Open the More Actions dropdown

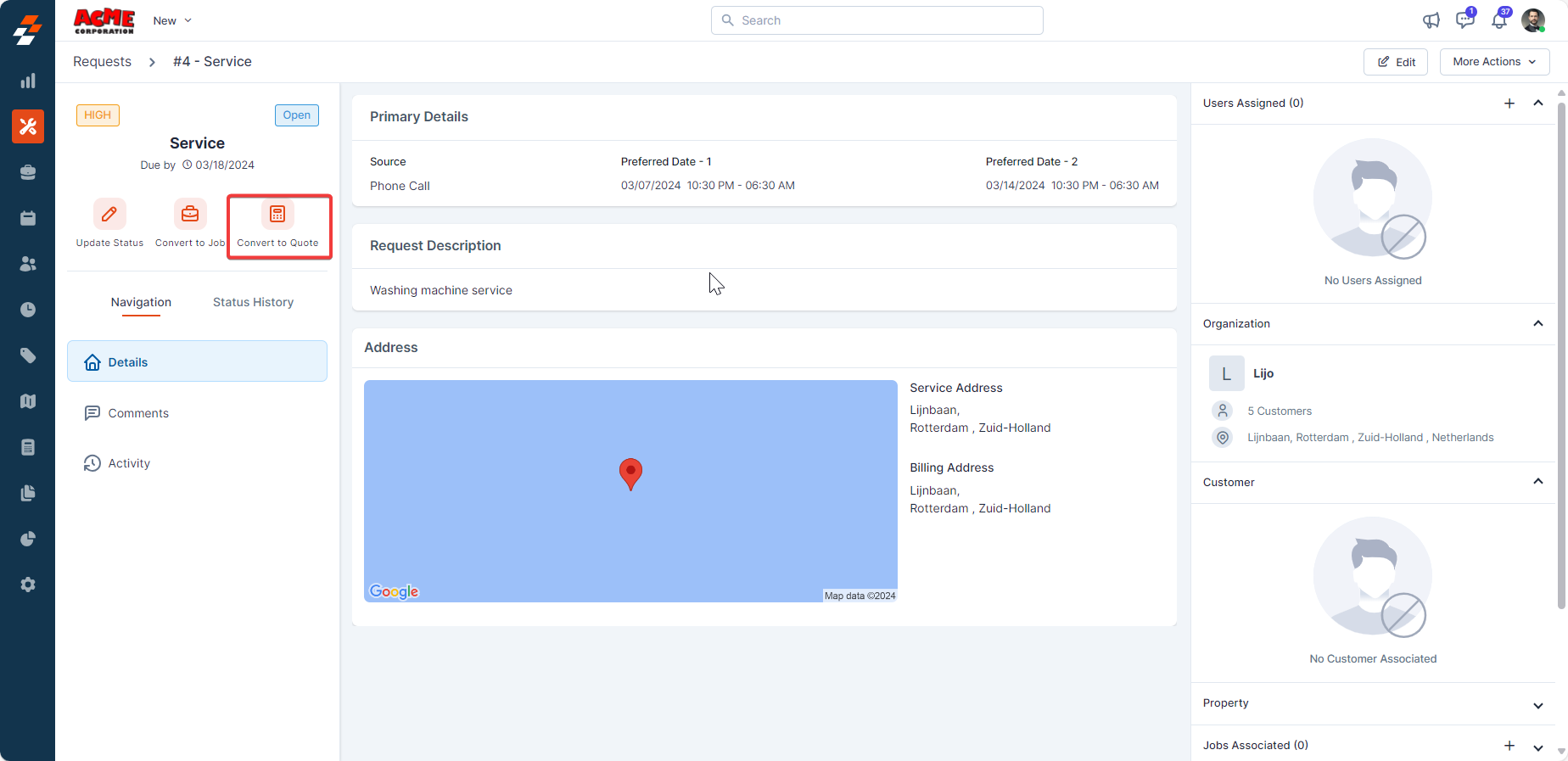tap(1494, 62)
